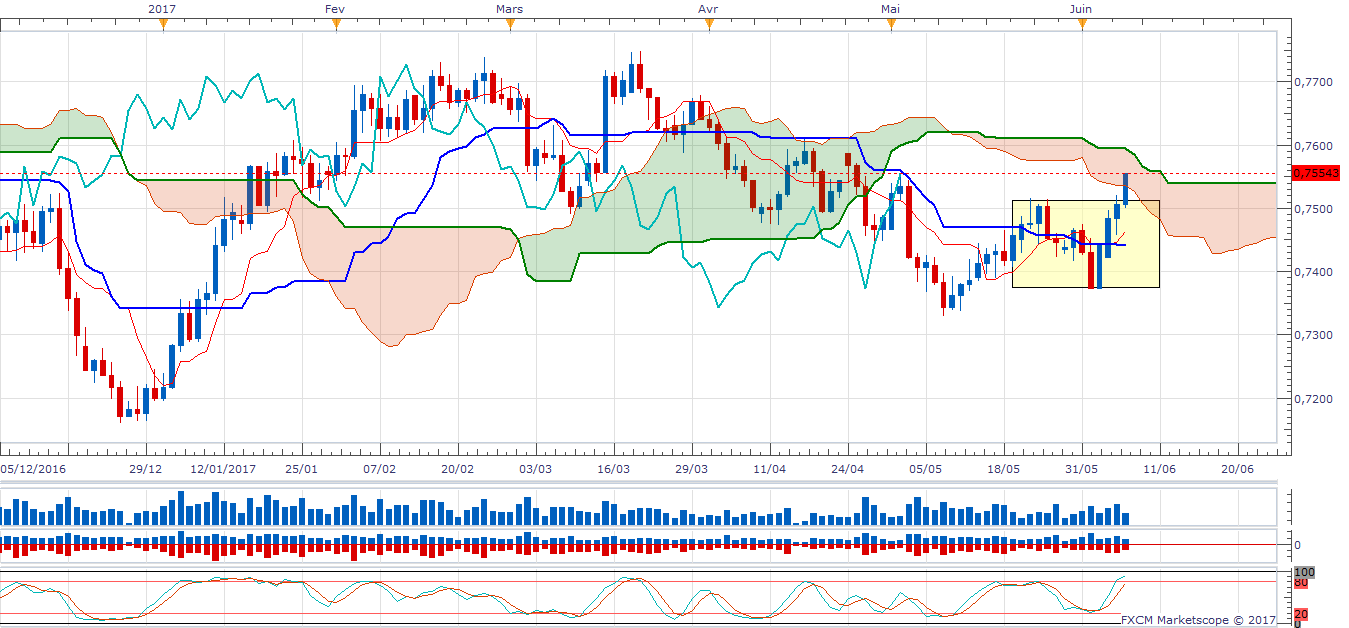Select the orange triangle marker for Mars
Viewport: 1349px width, 628px height.
pyautogui.click(x=510, y=25)
